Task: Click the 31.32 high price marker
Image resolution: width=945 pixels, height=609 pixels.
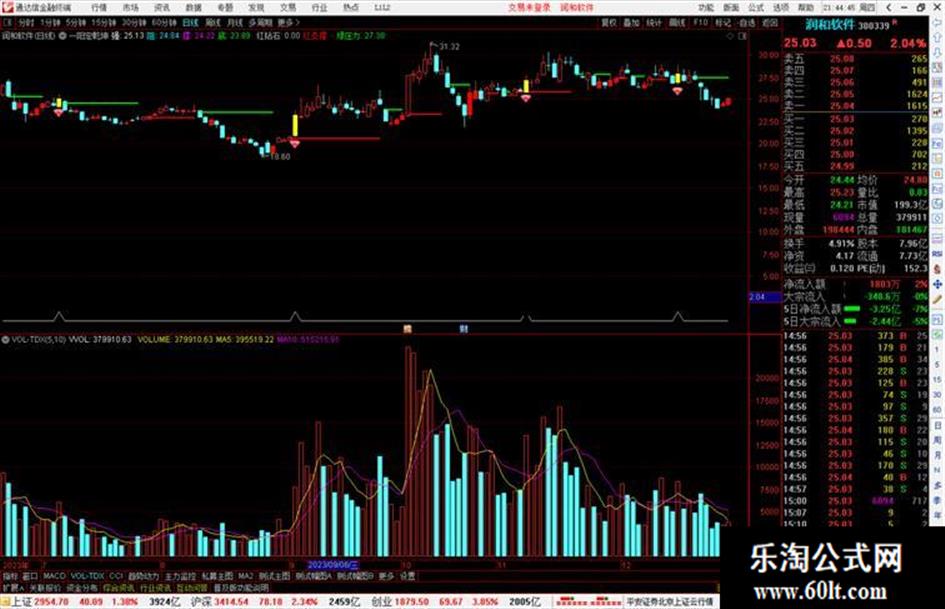Action: click(x=449, y=46)
